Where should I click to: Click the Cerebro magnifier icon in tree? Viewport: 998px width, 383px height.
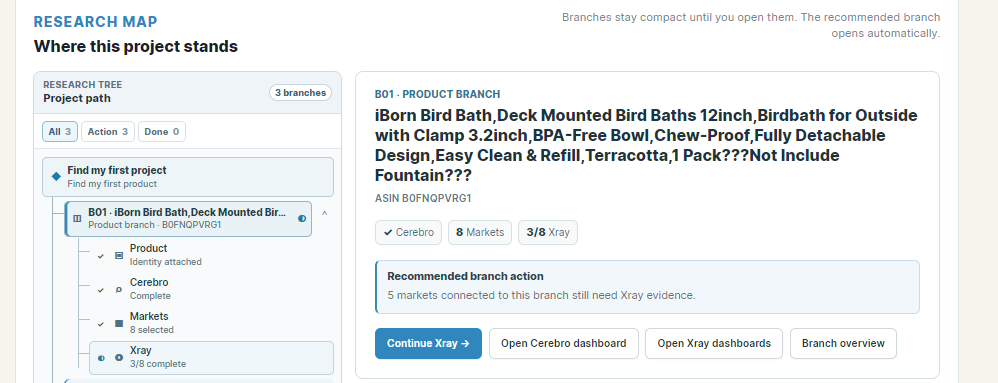point(118,289)
